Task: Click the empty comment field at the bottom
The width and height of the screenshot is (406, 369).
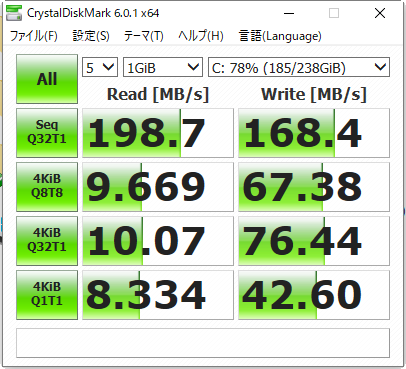Action: tap(203, 343)
